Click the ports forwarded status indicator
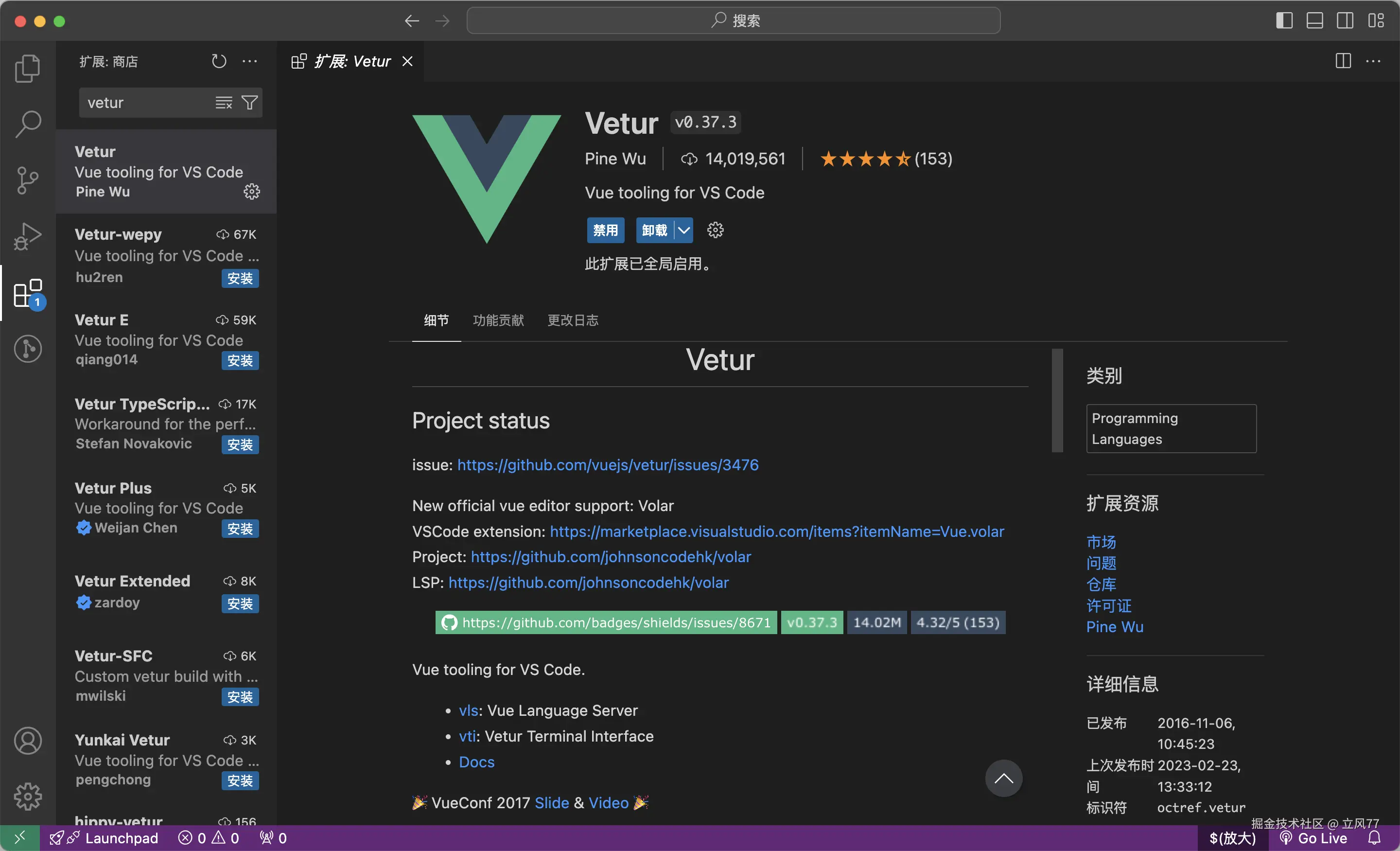Image resolution: width=1400 pixels, height=851 pixels. 273,838
